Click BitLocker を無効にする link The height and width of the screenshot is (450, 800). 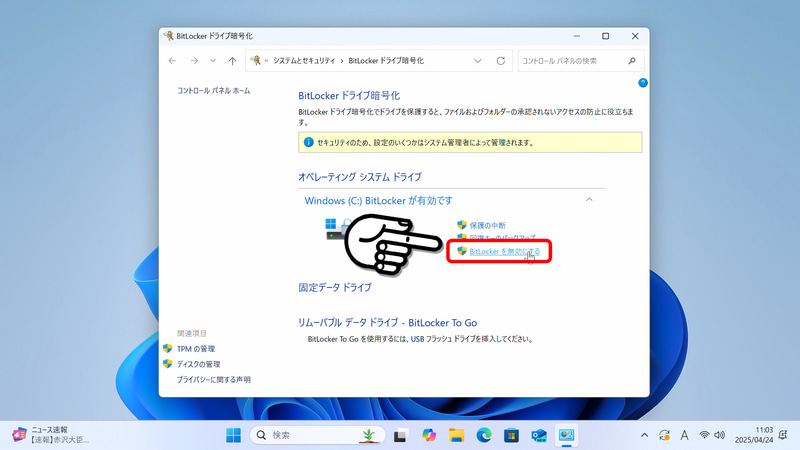tap(505, 252)
